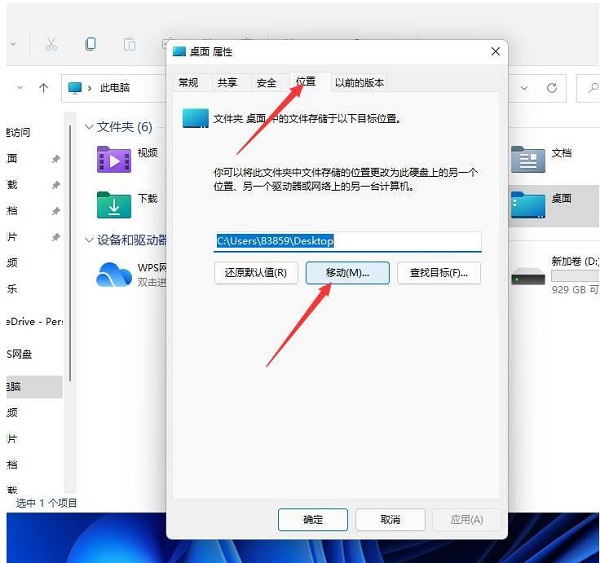Collapse the 文件夹 (6) group

(x=89, y=127)
